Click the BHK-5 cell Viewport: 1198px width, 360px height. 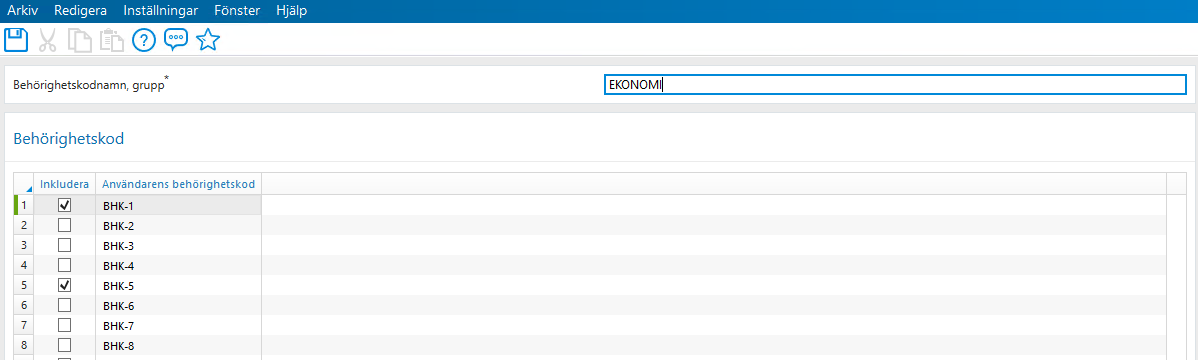[179, 285]
